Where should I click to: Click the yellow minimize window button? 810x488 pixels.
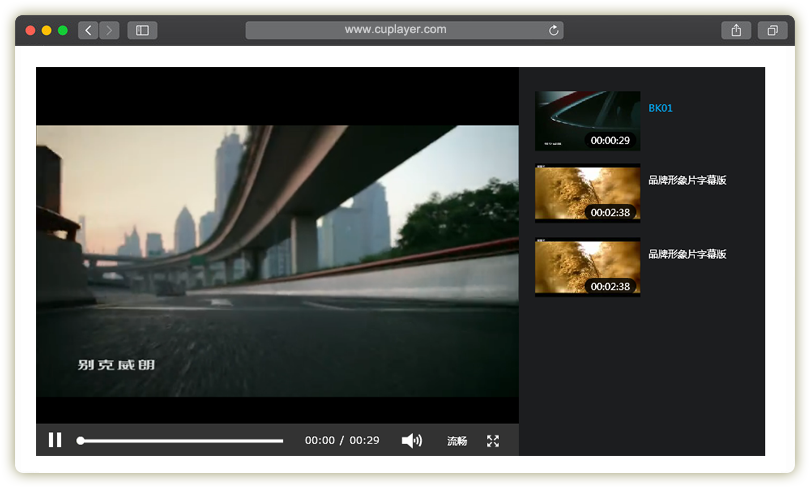pos(46,31)
